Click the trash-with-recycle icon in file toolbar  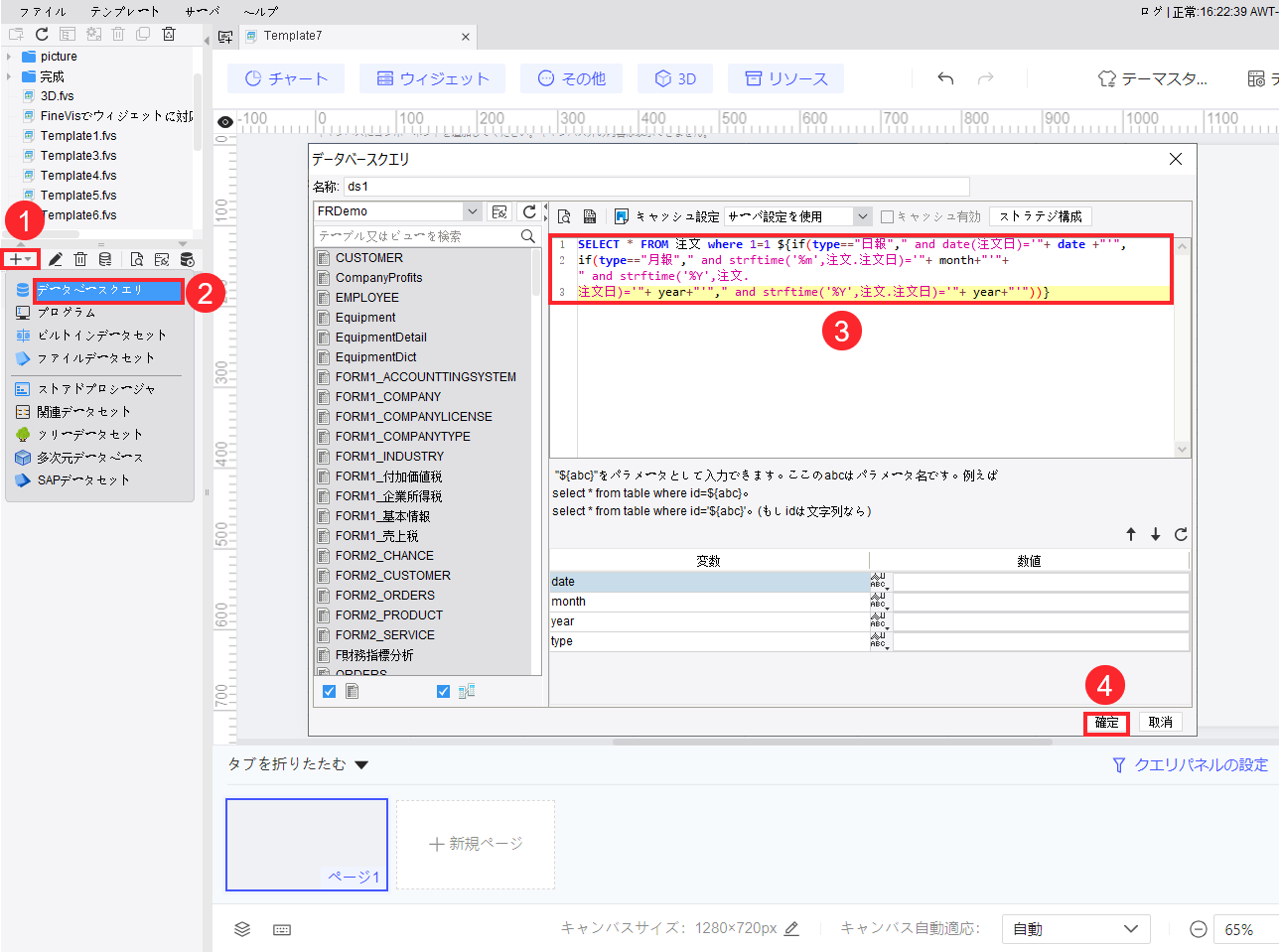pos(169,34)
